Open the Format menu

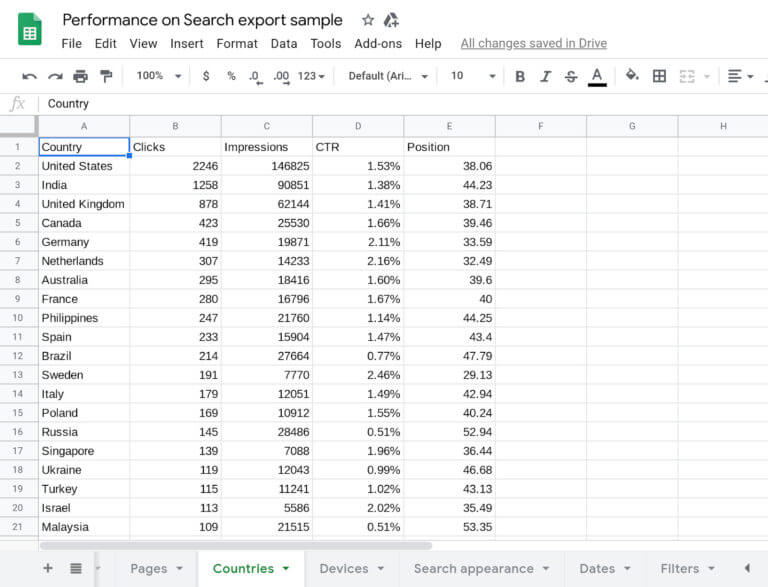[237, 44]
